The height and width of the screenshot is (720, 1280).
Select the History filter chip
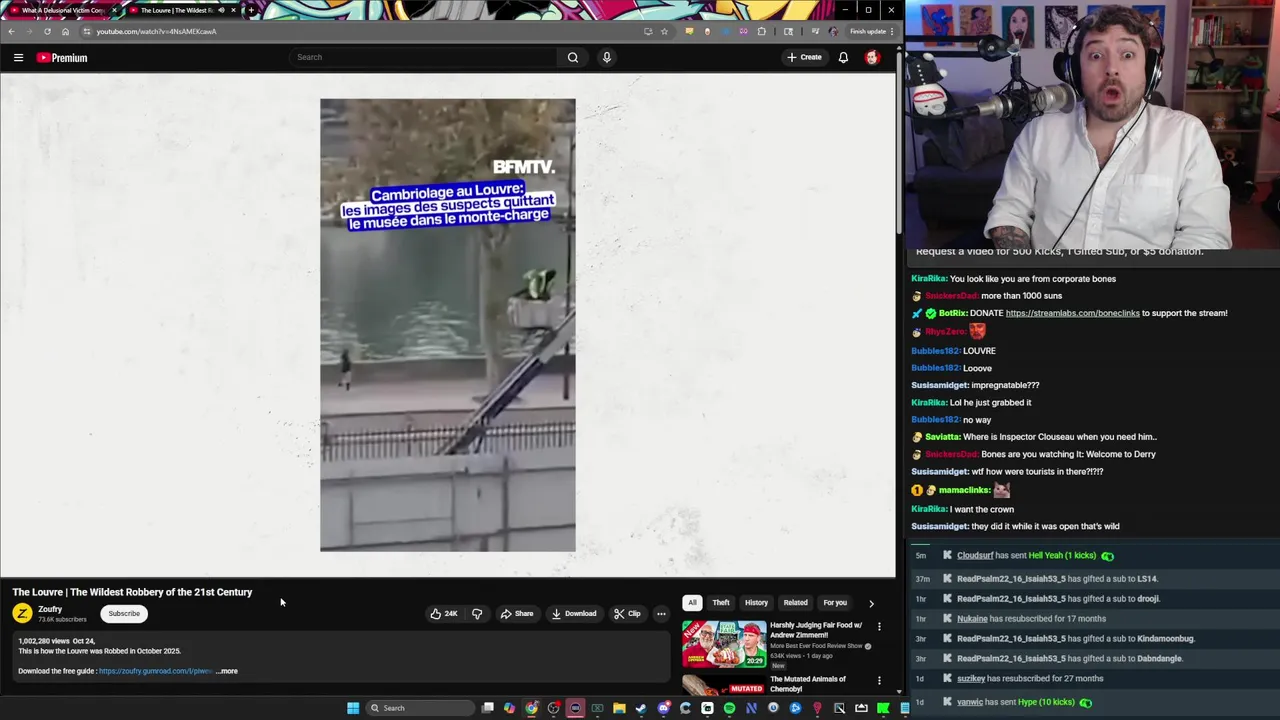[x=756, y=603]
